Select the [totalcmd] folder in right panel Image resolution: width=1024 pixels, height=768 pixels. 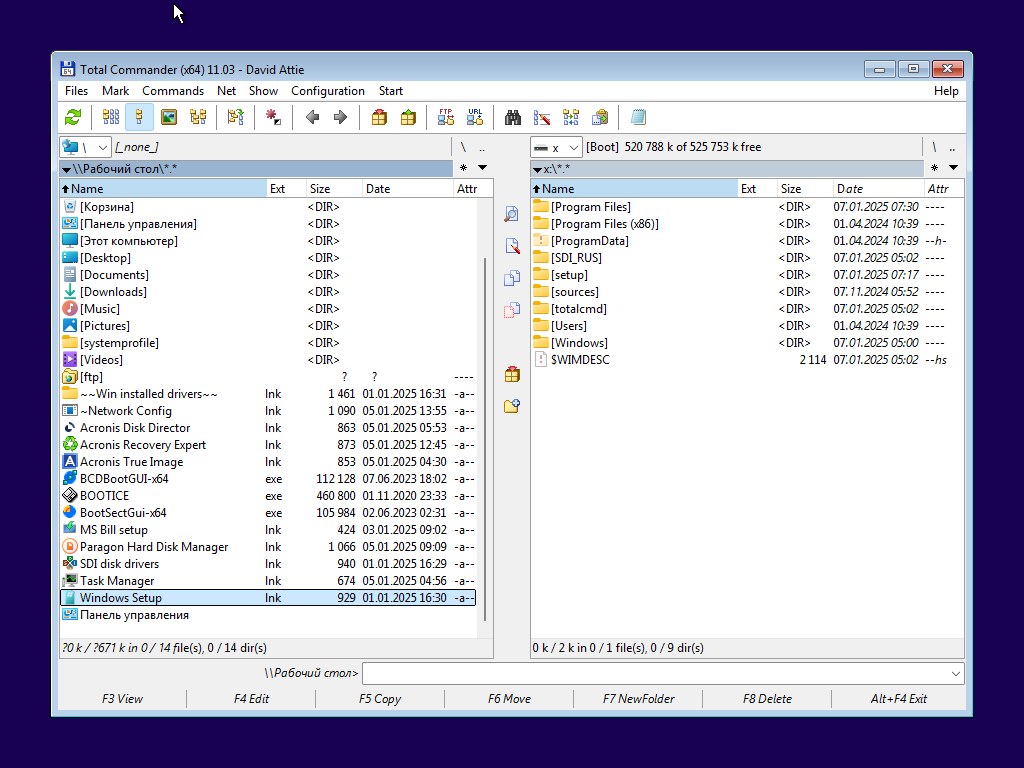(747, 309)
